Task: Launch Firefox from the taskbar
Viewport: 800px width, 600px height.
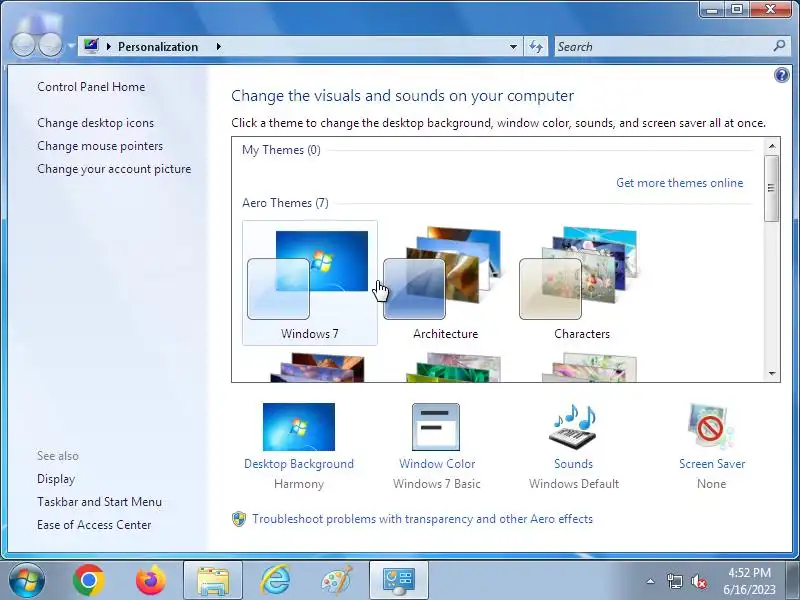Action: 151,581
